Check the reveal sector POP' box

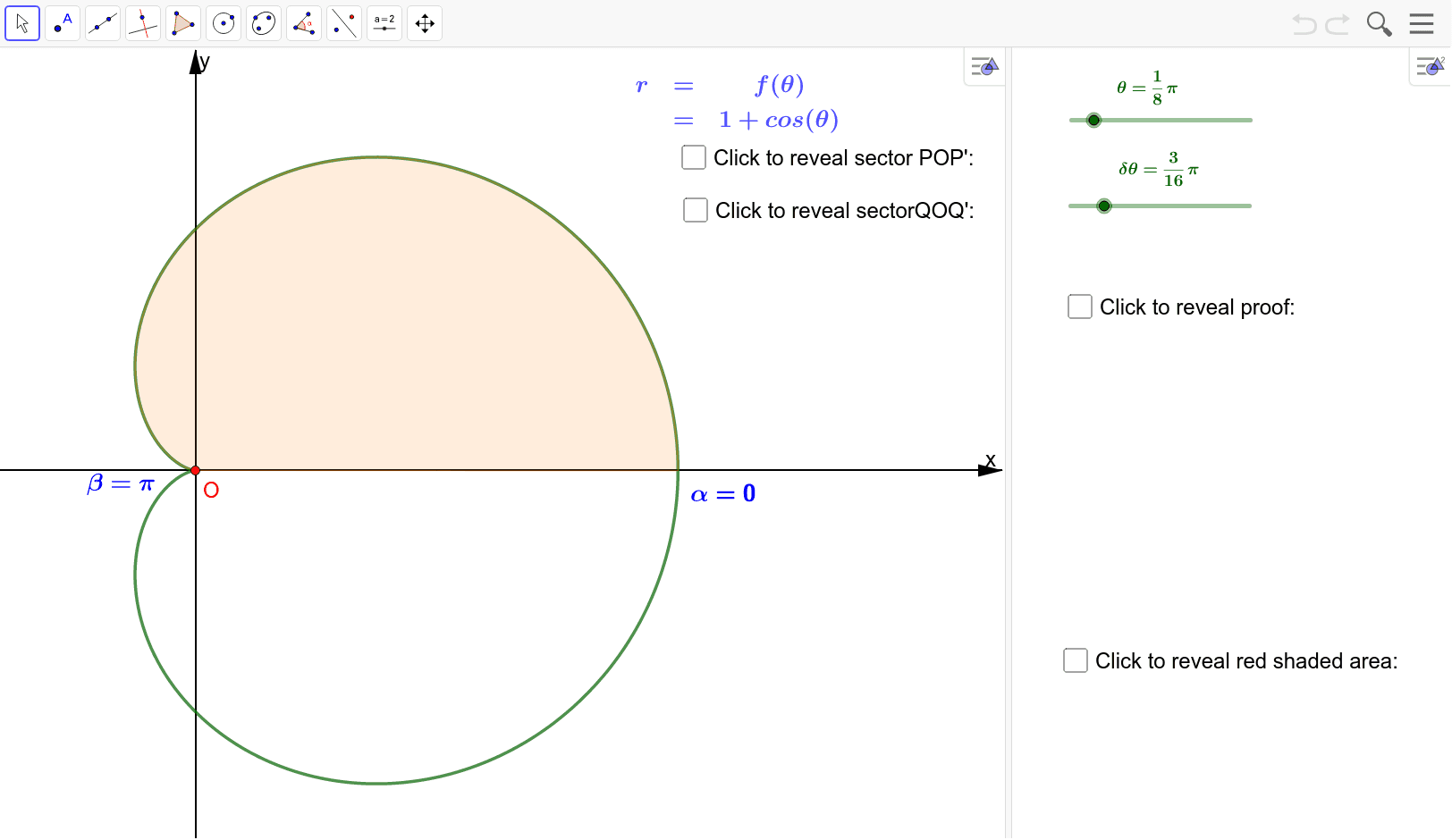[x=694, y=157]
